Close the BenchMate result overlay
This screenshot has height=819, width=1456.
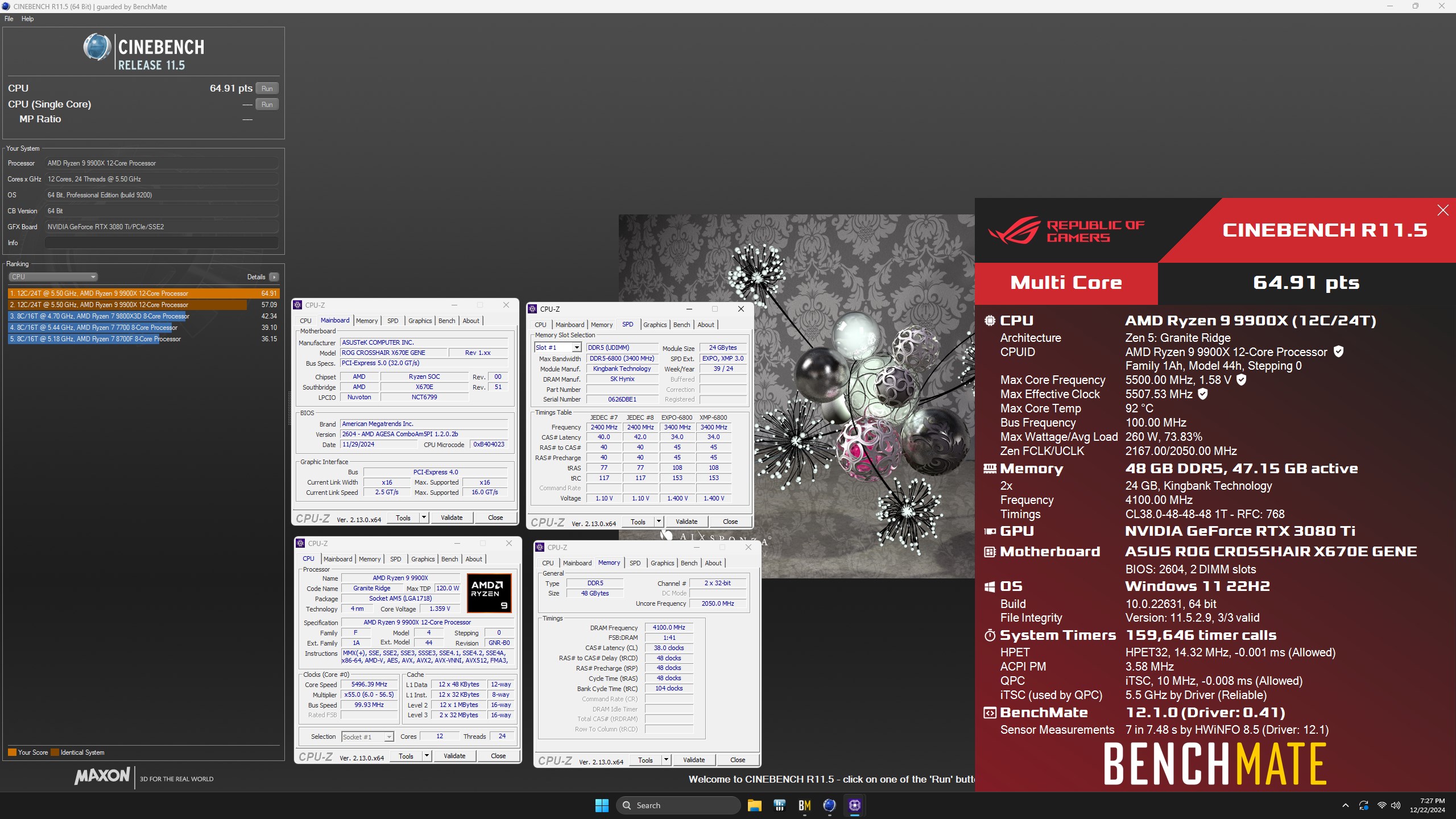pyautogui.click(x=1443, y=210)
